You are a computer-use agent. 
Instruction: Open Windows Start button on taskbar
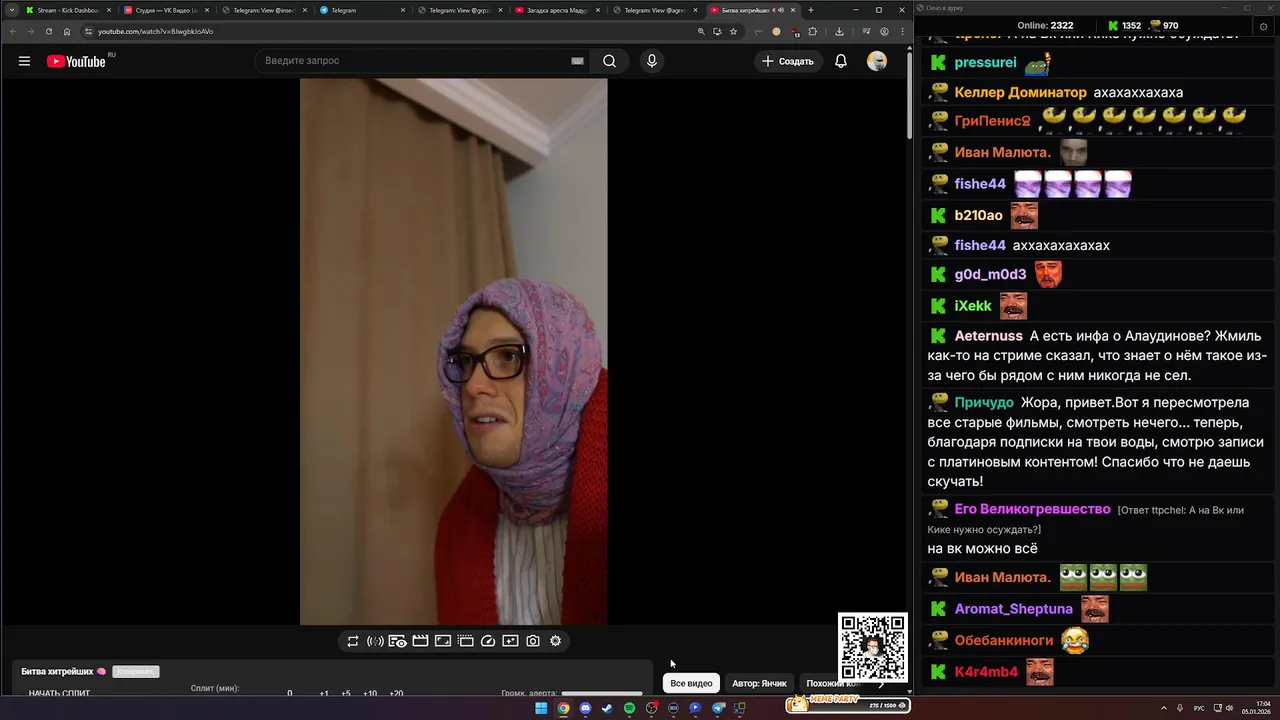pyautogui.click(x=541, y=708)
